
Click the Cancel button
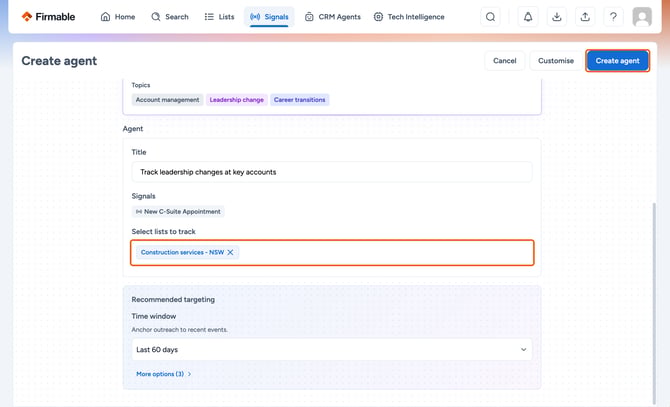pyautogui.click(x=505, y=61)
